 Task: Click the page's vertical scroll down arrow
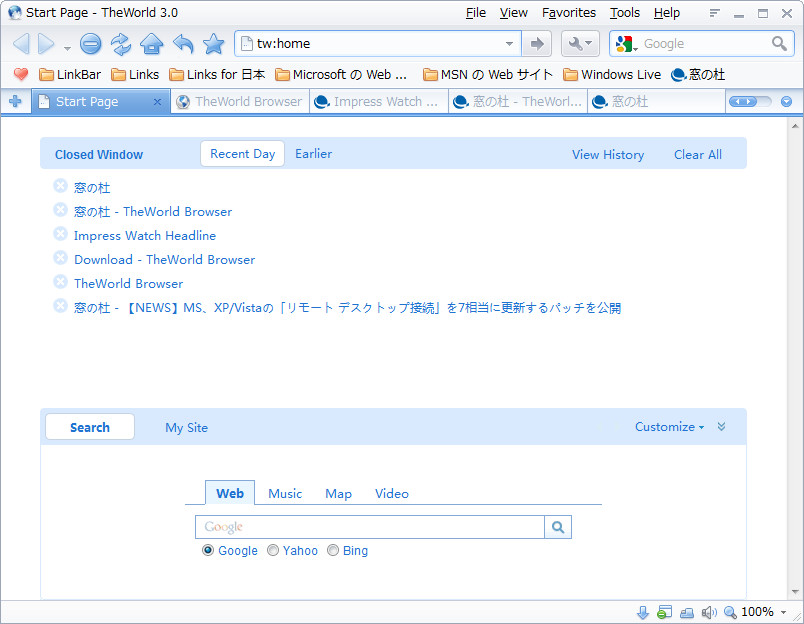(795, 592)
